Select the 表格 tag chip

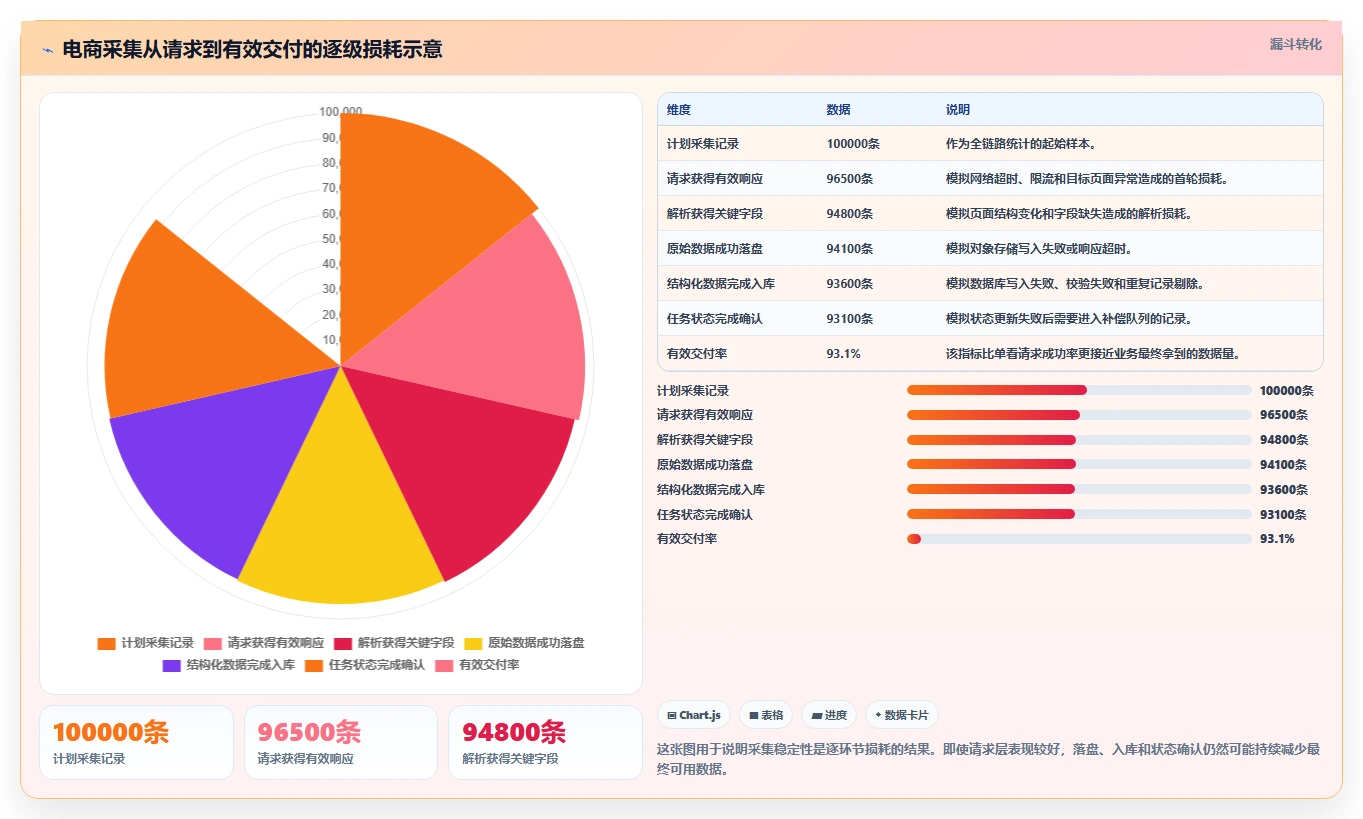pyautogui.click(x=766, y=715)
